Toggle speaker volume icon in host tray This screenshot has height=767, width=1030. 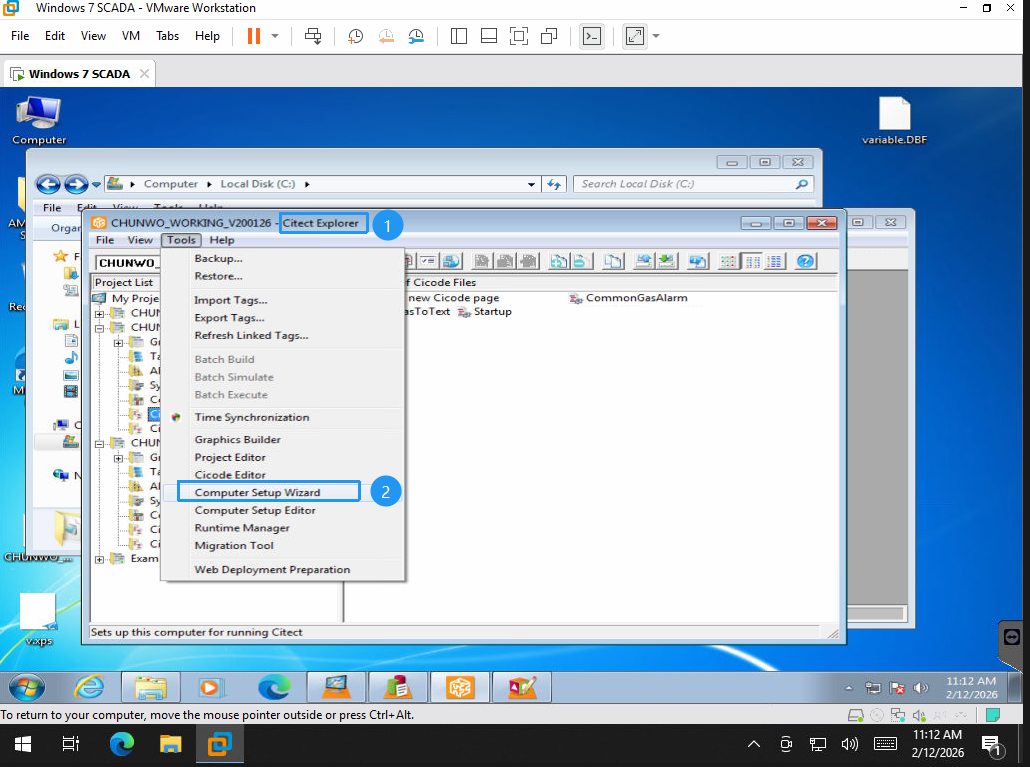pos(850,744)
